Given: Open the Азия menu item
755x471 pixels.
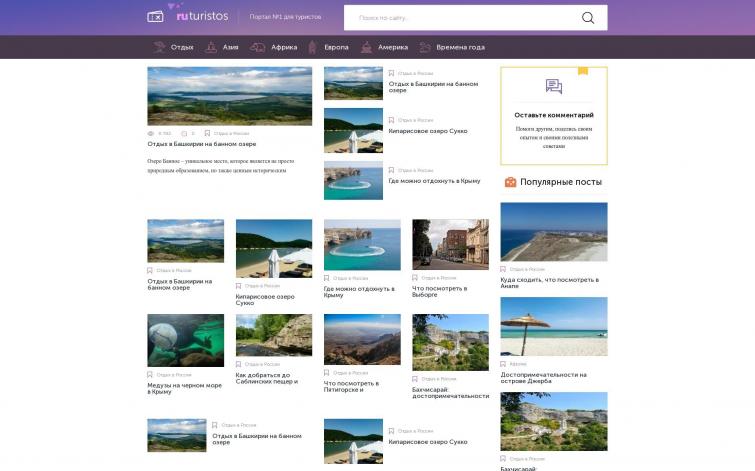Looking at the screenshot, I should (x=230, y=47).
